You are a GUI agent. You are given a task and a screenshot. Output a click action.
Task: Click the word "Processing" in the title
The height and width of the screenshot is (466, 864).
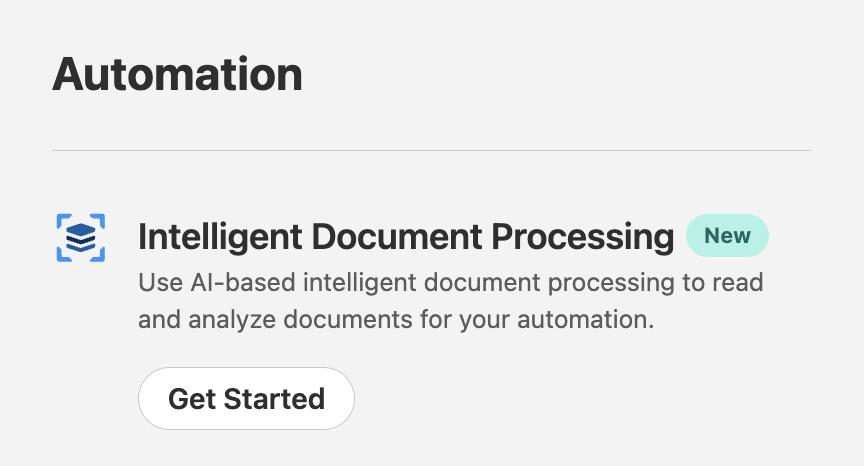click(583, 237)
